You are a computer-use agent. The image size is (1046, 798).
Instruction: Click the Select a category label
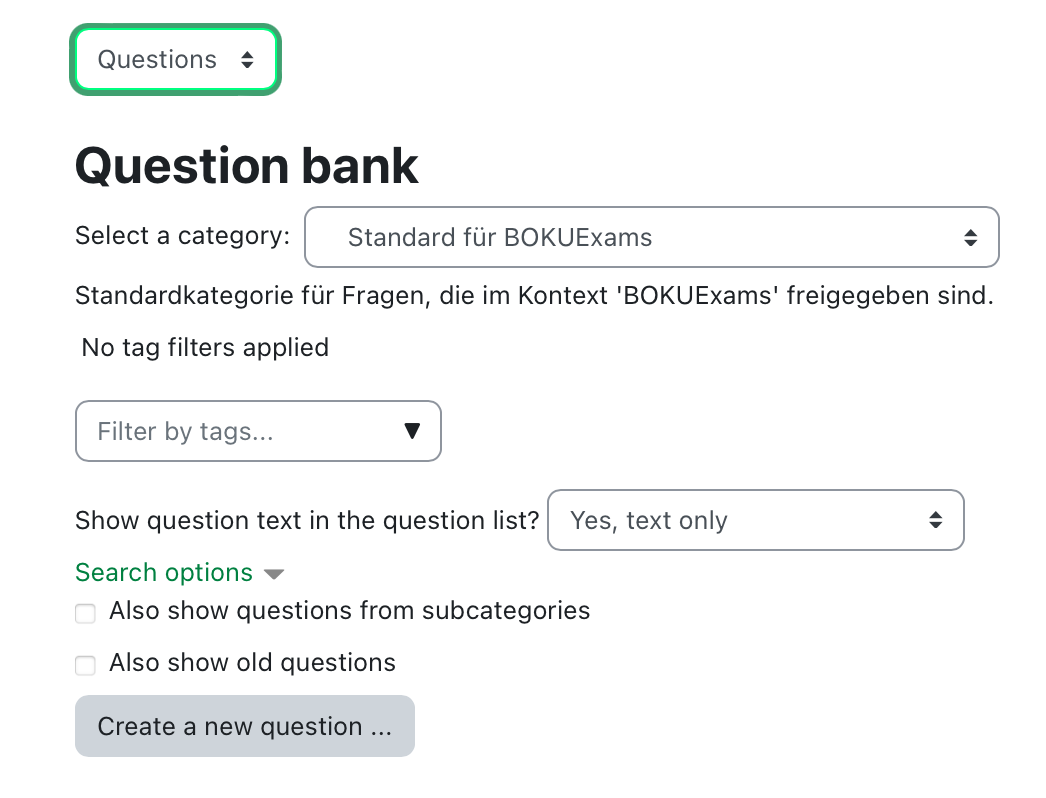pos(182,236)
